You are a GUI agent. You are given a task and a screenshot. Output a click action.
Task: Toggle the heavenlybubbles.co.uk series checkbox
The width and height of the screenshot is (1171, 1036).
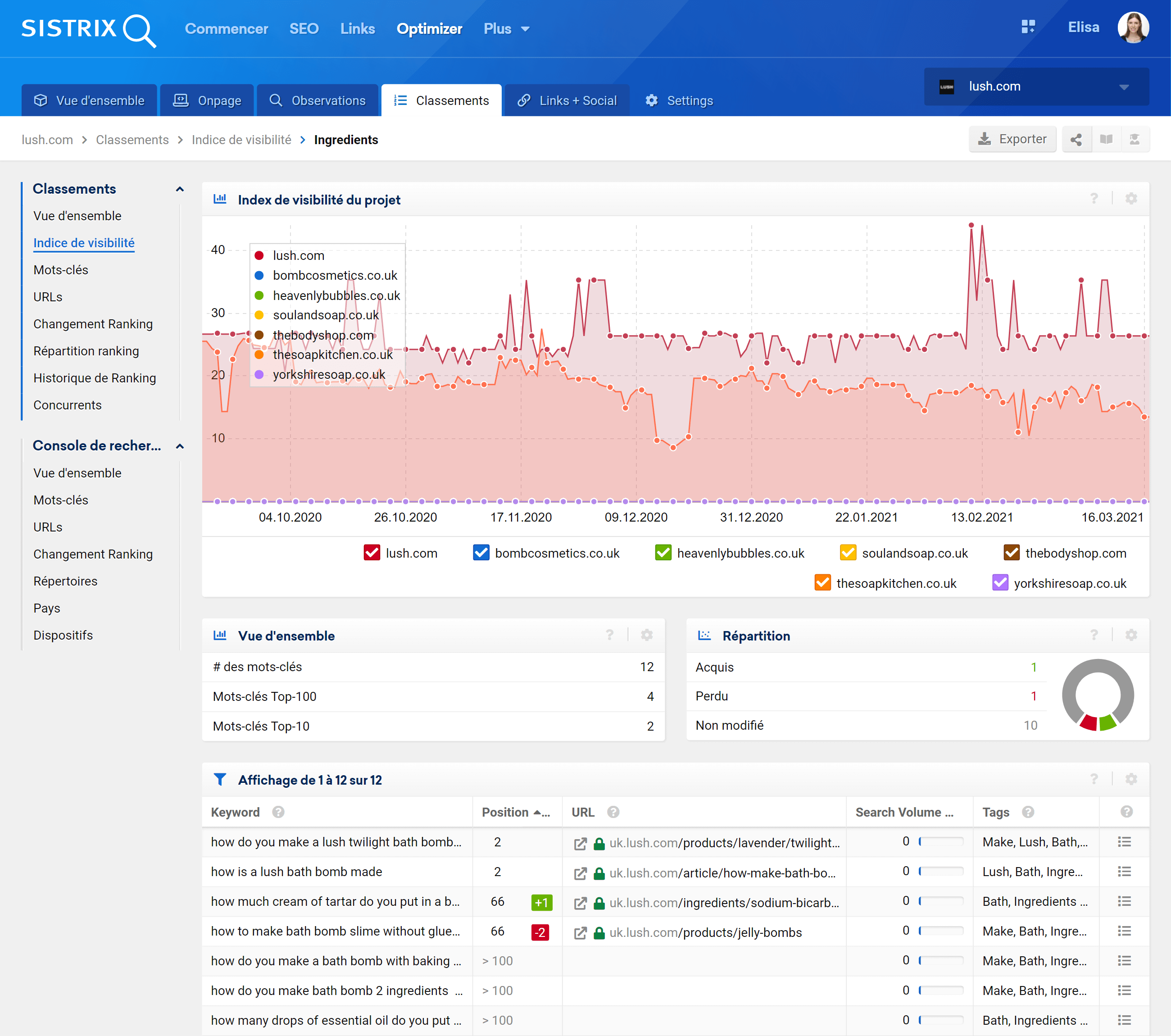click(x=663, y=552)
